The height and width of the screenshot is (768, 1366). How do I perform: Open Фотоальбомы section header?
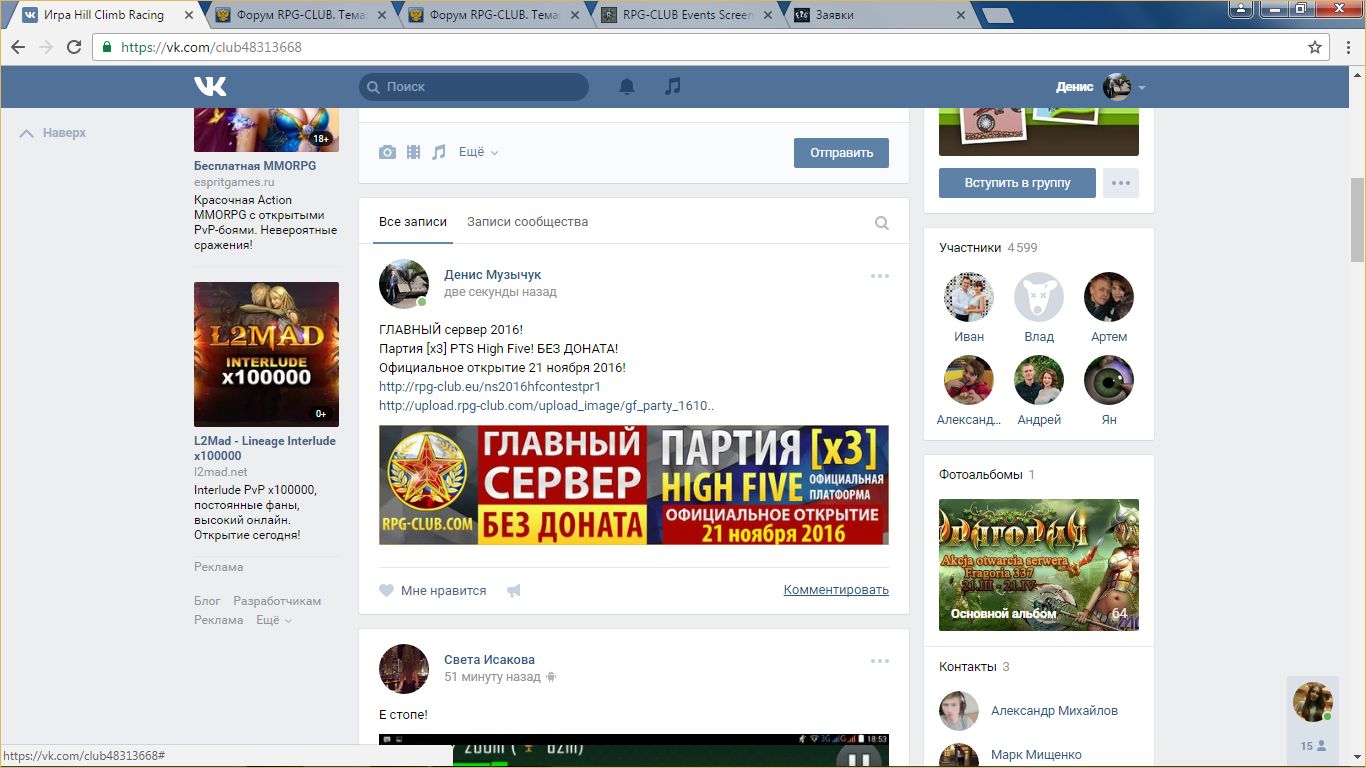(x=981, y=475)
